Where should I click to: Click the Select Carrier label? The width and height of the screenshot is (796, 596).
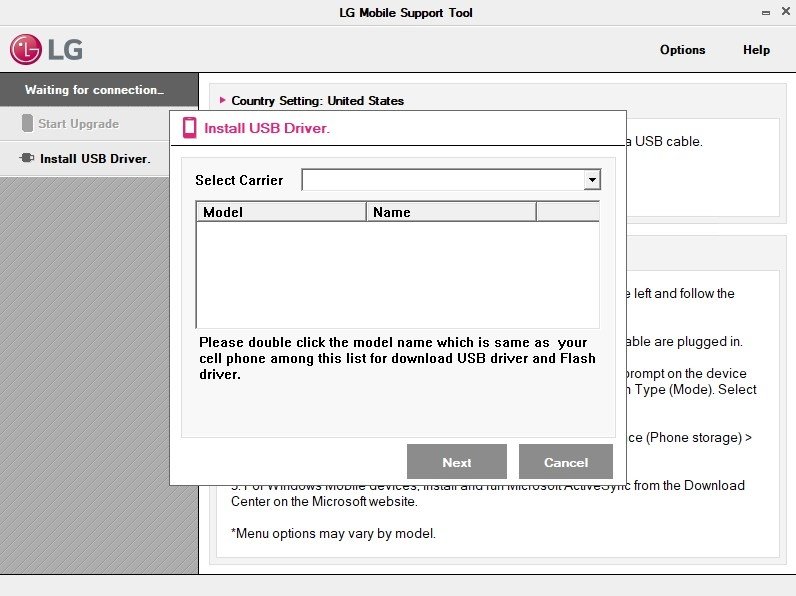point(239,180)
